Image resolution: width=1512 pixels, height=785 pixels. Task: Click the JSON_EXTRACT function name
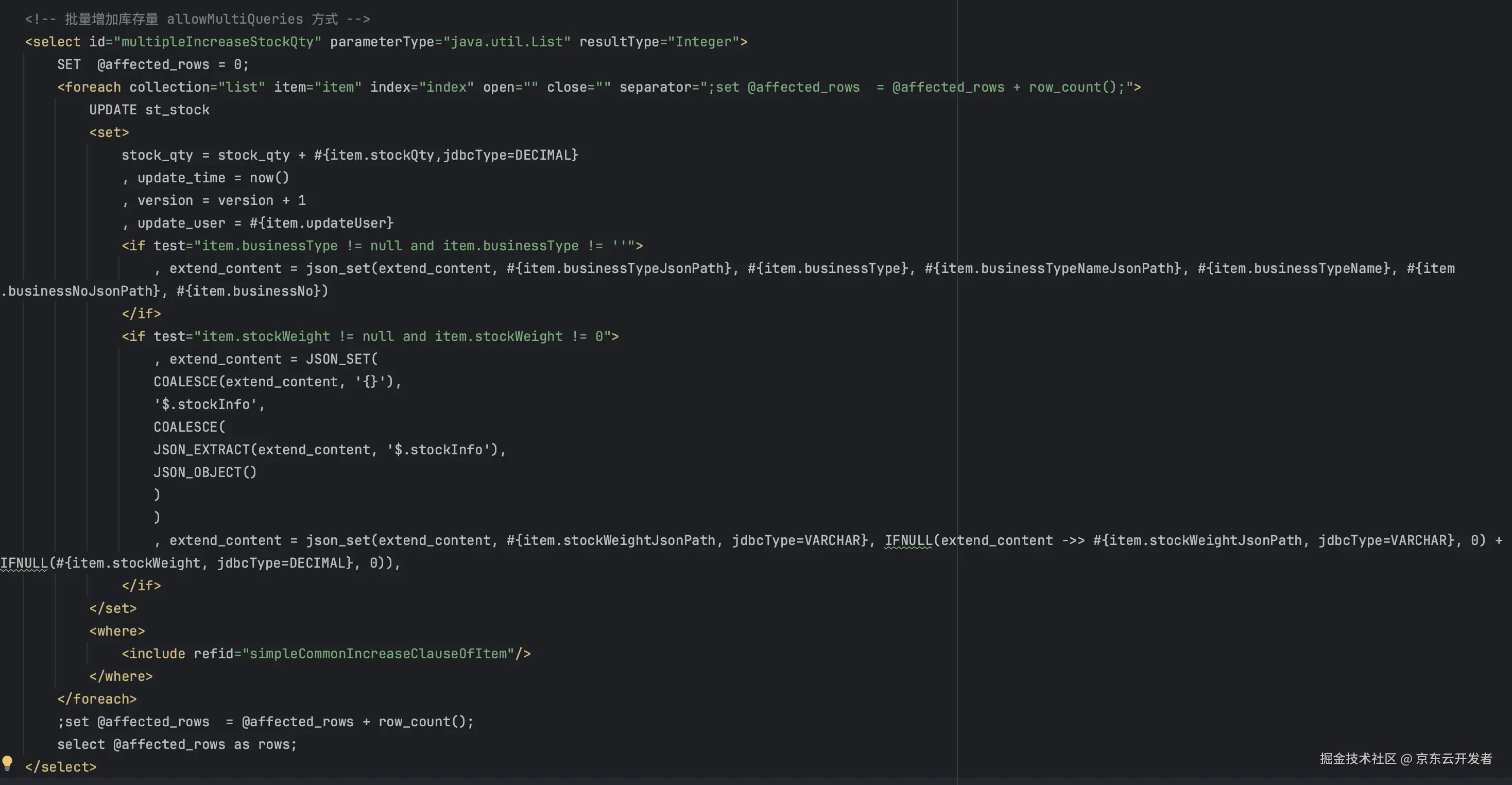click(x=201, y=450)
